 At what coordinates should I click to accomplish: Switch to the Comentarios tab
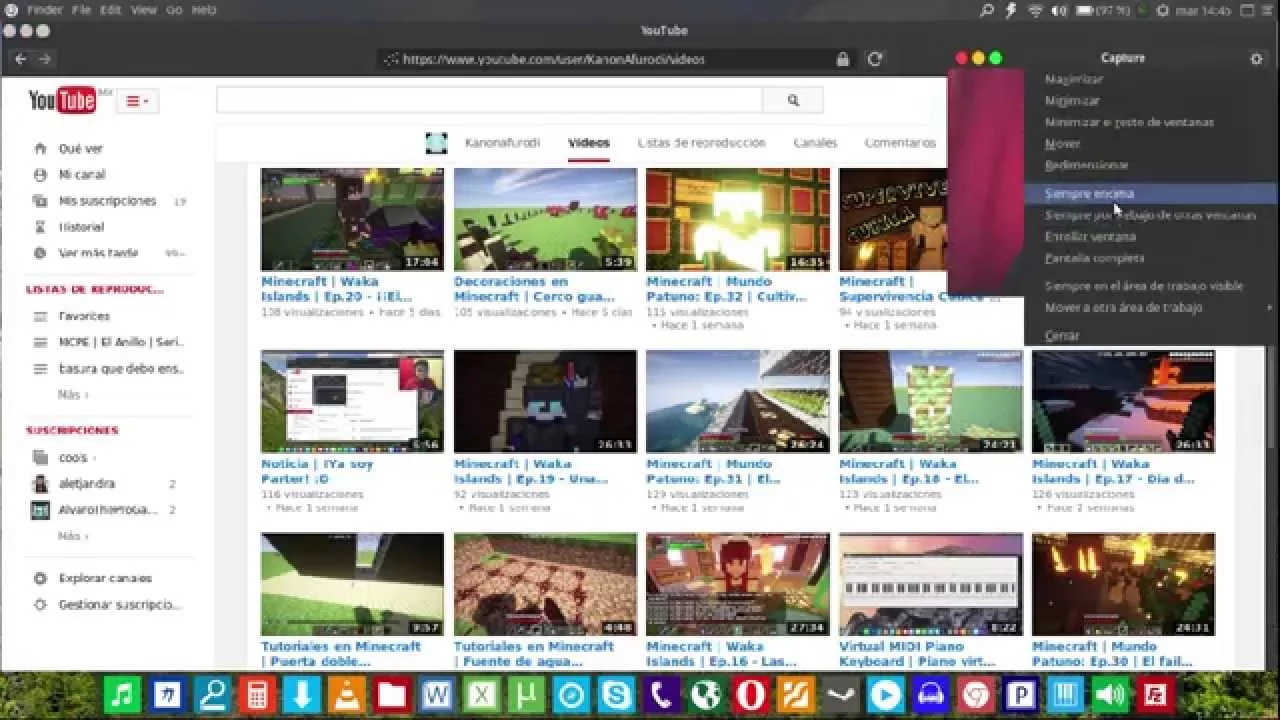coord(900,143)
